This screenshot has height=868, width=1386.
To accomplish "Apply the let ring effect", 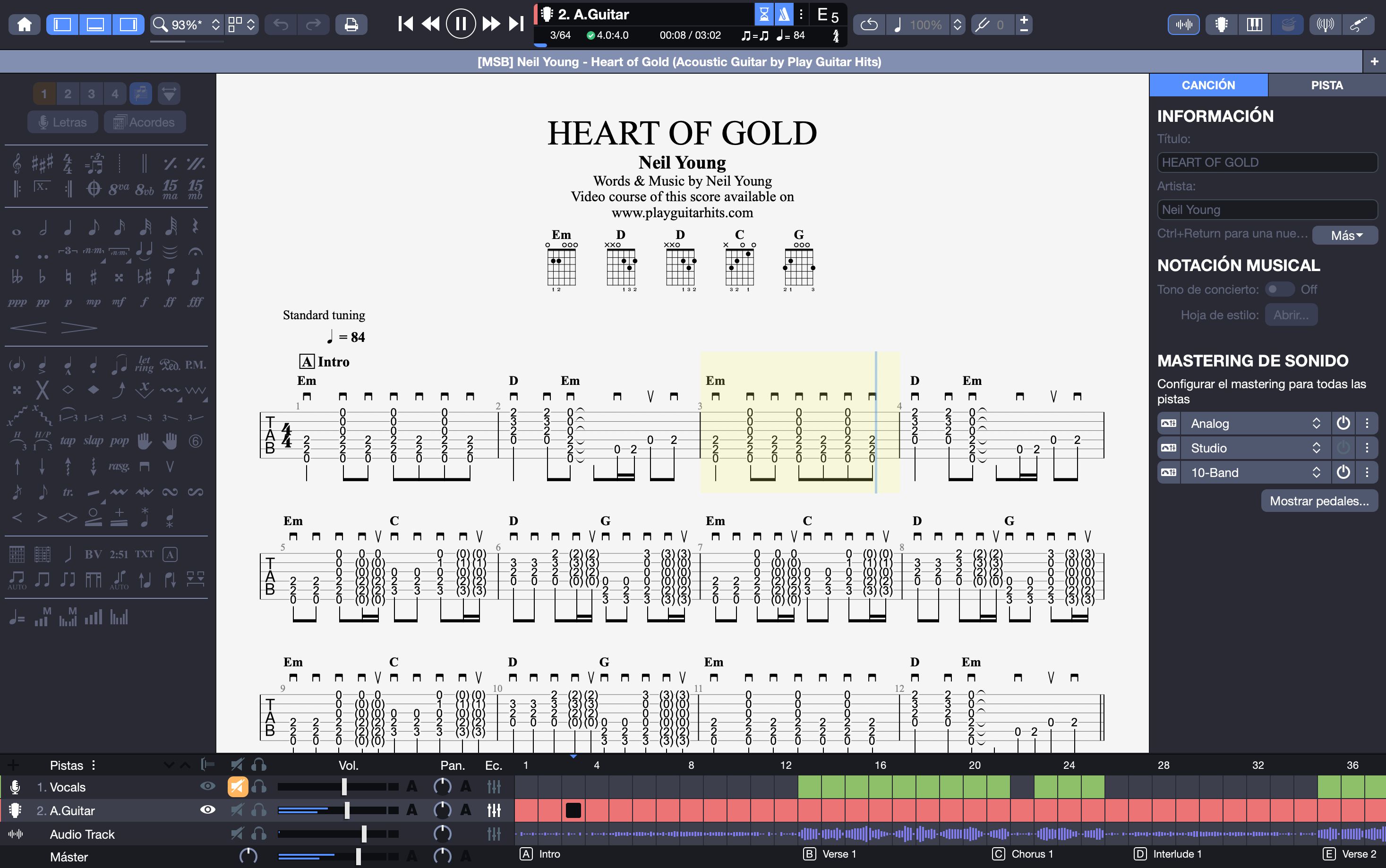I will coord(144,364).
